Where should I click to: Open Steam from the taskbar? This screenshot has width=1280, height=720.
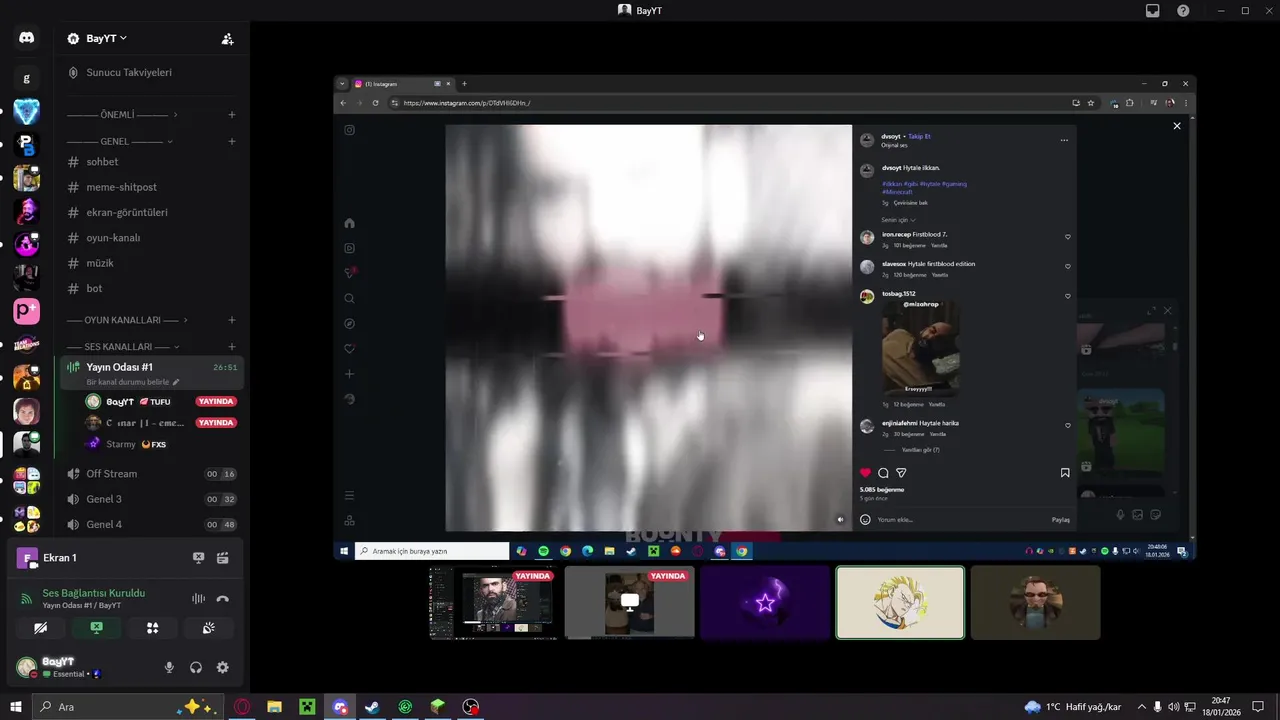[372, 707]
